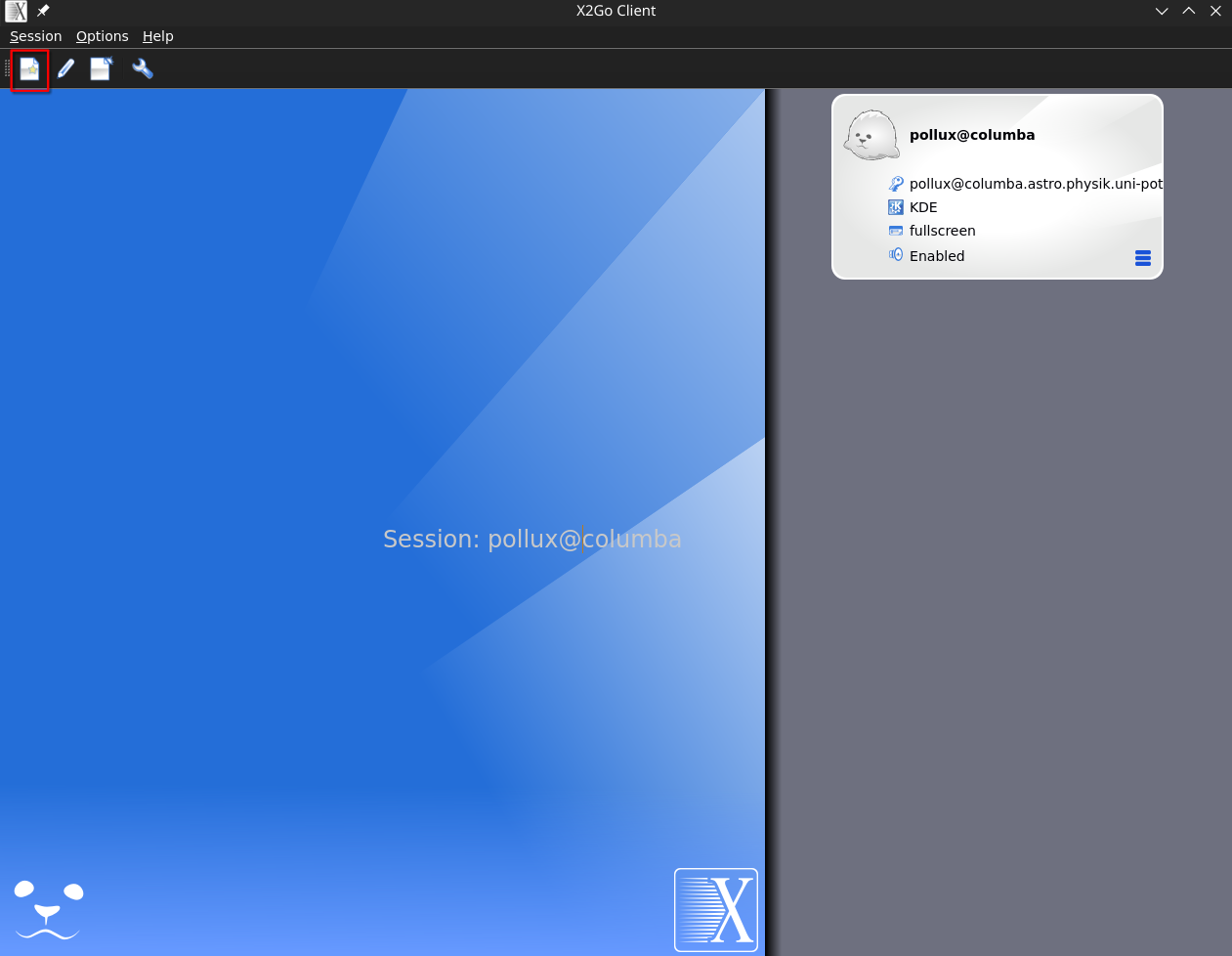Open the Help menu
Viewport: 1232px width, 956px height.
(x=158, y=36)
